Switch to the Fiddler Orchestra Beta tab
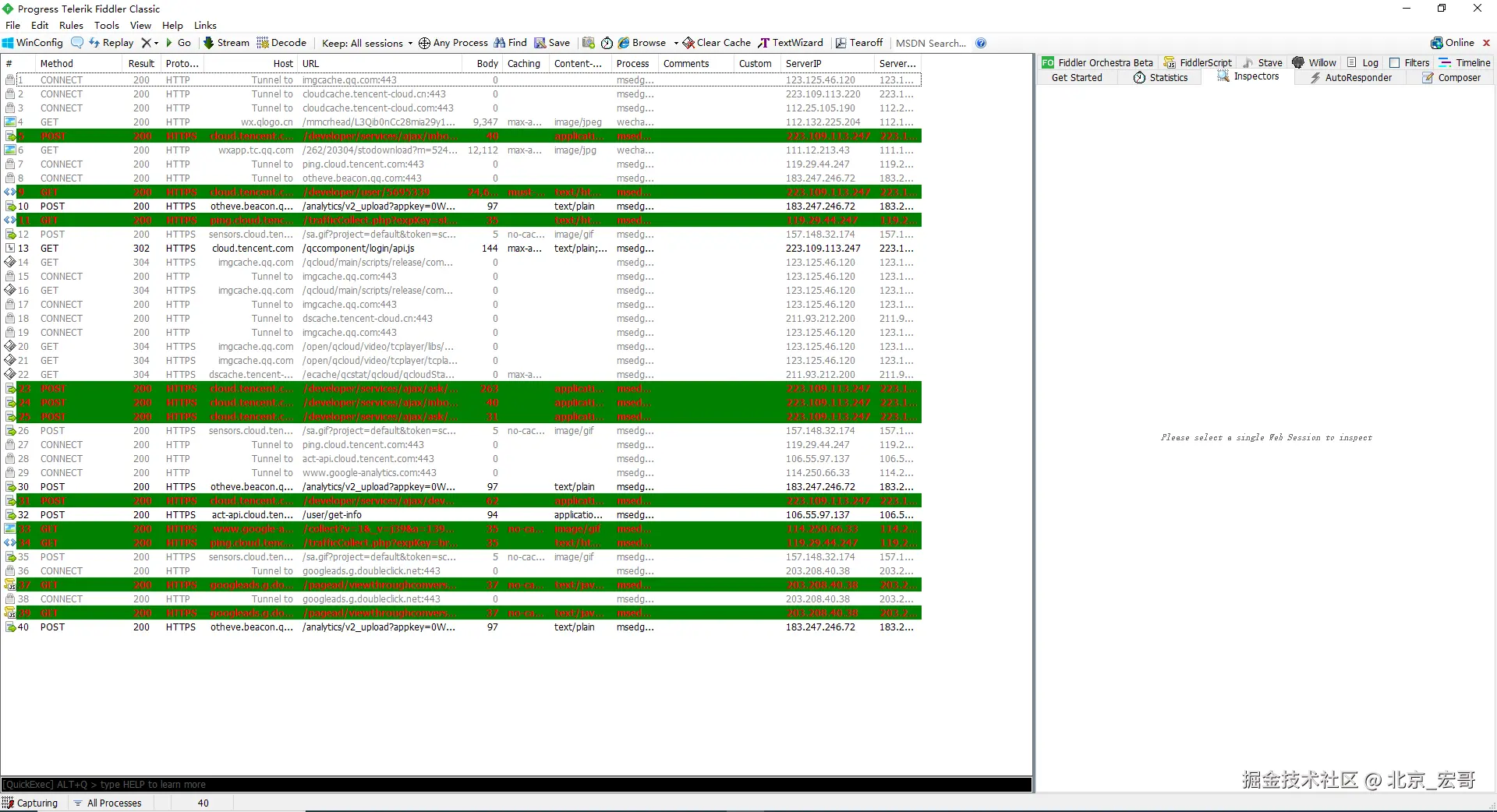The width and height of the screenshot is (1497, 812). [x=1098, y=62]
